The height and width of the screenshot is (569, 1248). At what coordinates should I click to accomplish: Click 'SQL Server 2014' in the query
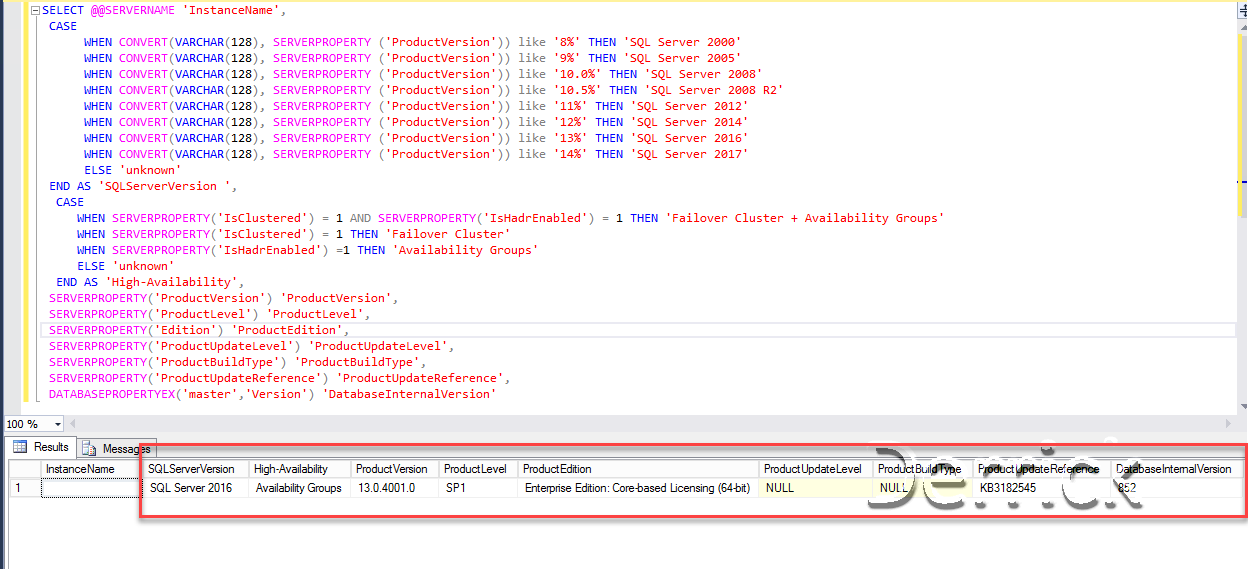point(689,122)
